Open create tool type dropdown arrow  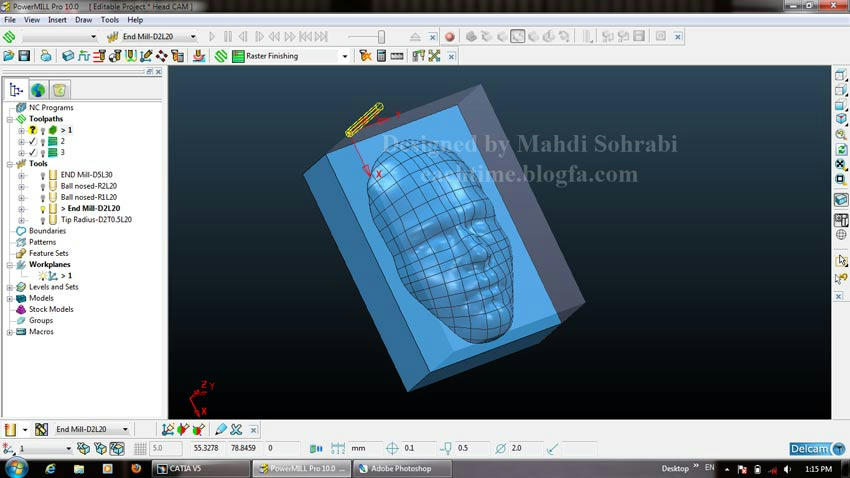(25, 430)
